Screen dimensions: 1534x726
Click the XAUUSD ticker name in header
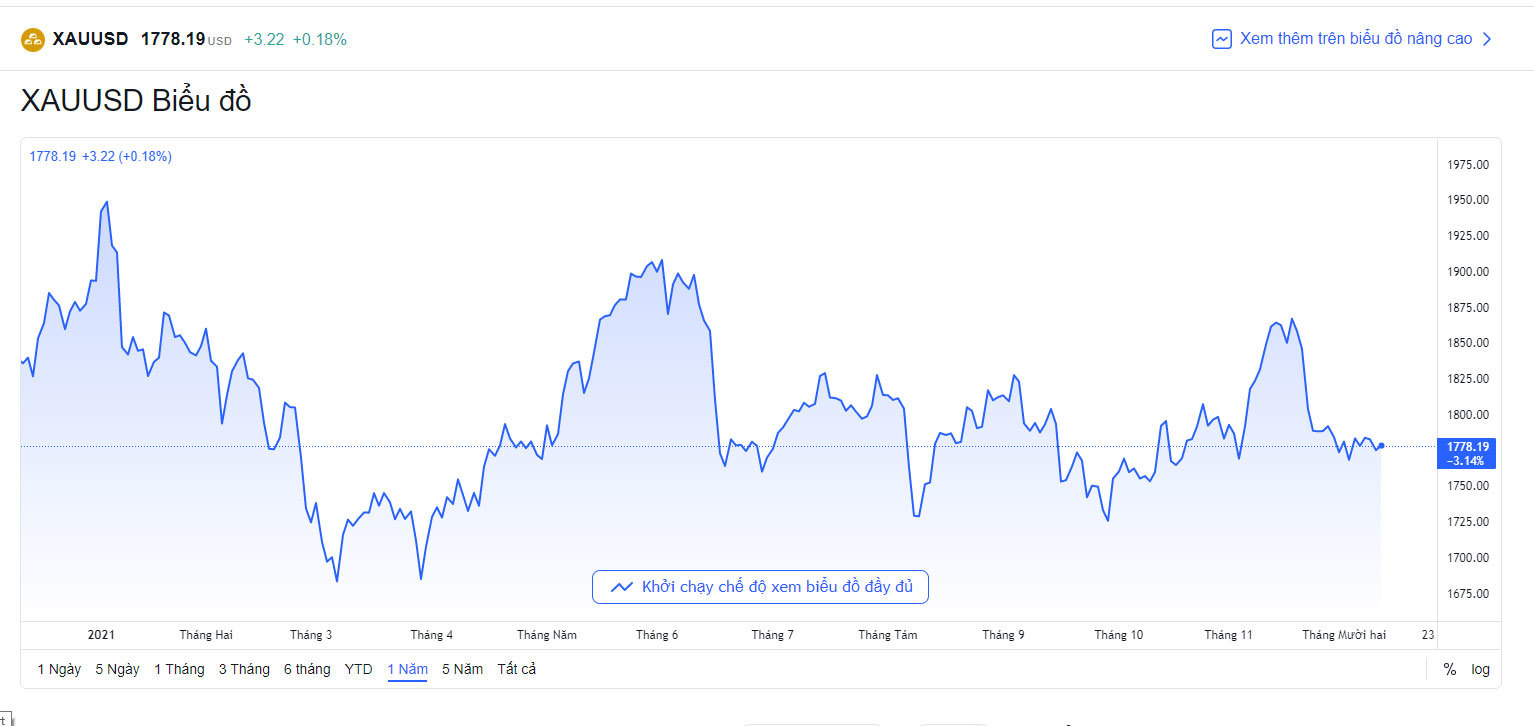coord(90,39)
